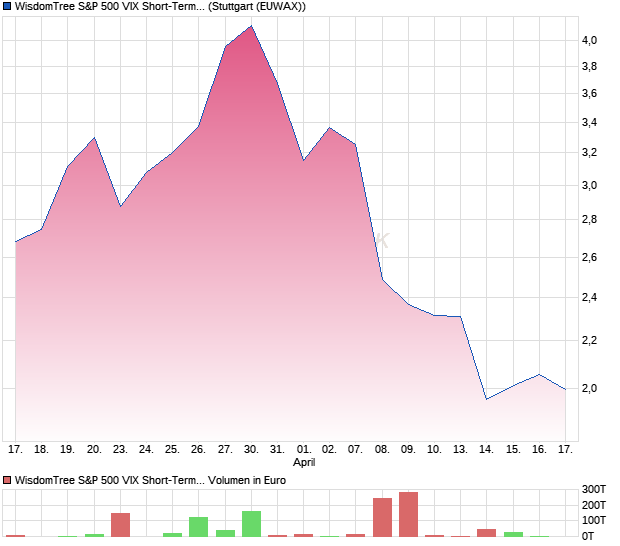Image resolution: width=620 pixels, height=546 pixels.
Task: Click the '3,8' price axis label
Action: 589,66
